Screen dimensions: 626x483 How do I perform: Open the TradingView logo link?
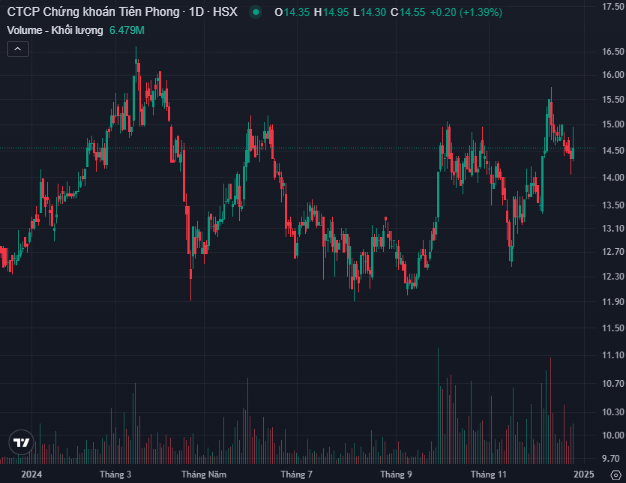pos(21,442)
